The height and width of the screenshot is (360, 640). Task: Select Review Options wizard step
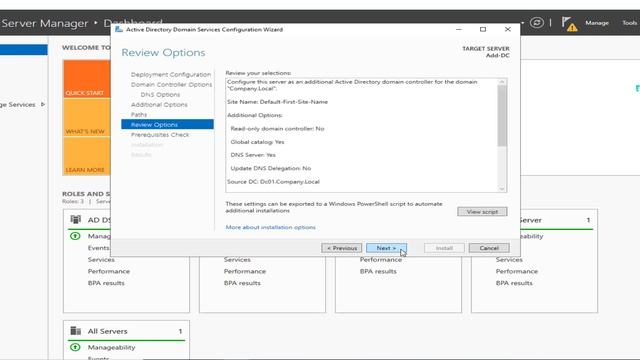coord(167,124)
